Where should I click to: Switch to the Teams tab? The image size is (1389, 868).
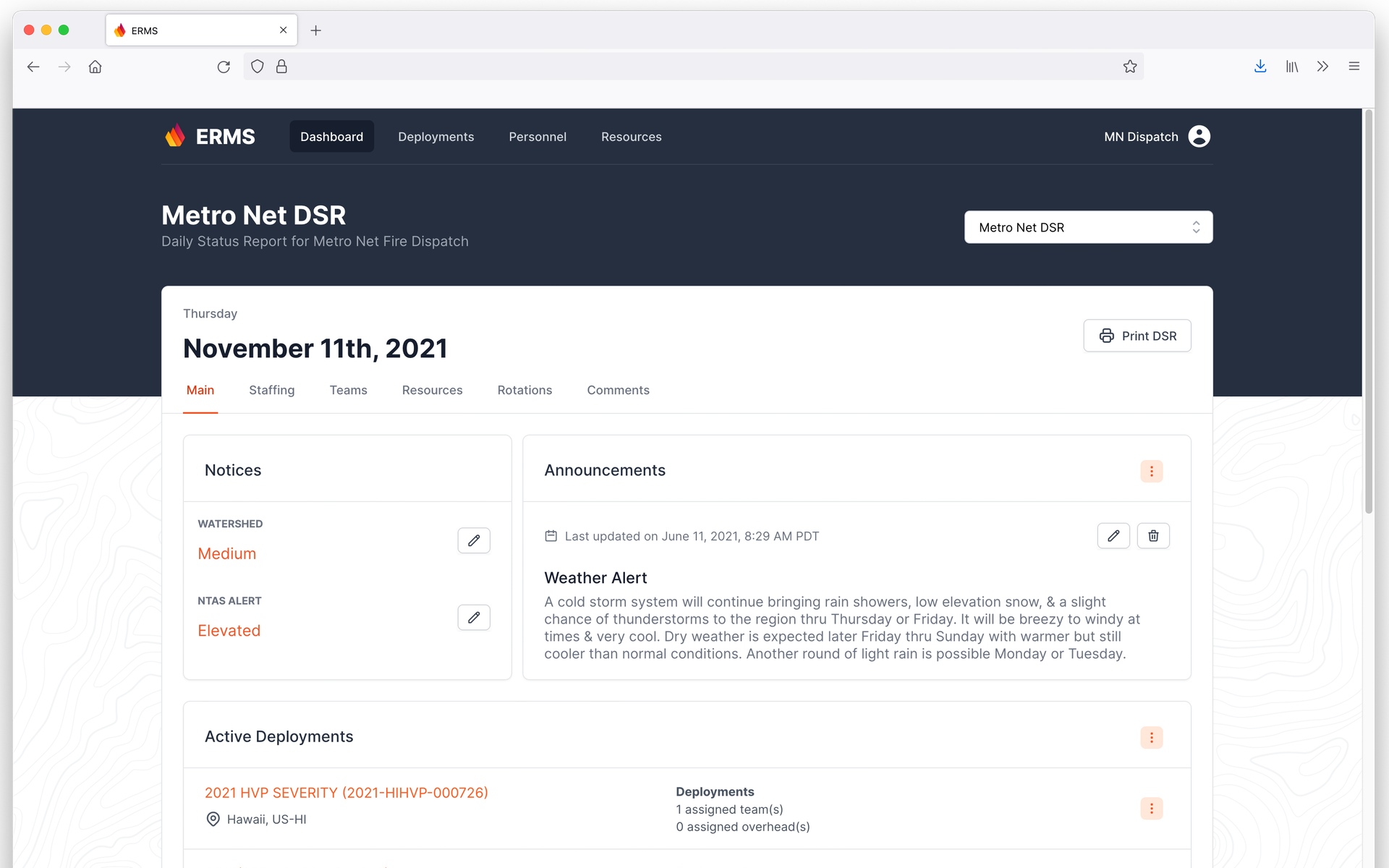pos(349,390)
